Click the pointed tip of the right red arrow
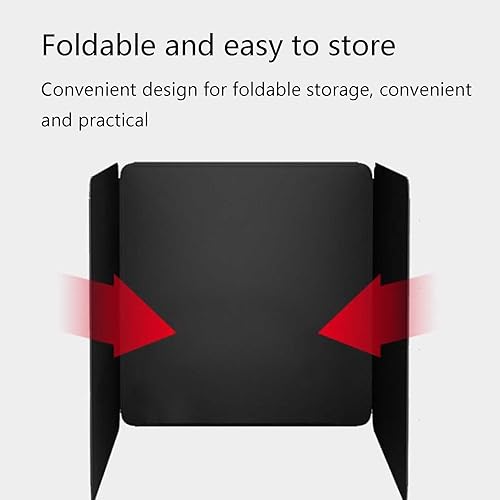 click(x=321, y=332)
